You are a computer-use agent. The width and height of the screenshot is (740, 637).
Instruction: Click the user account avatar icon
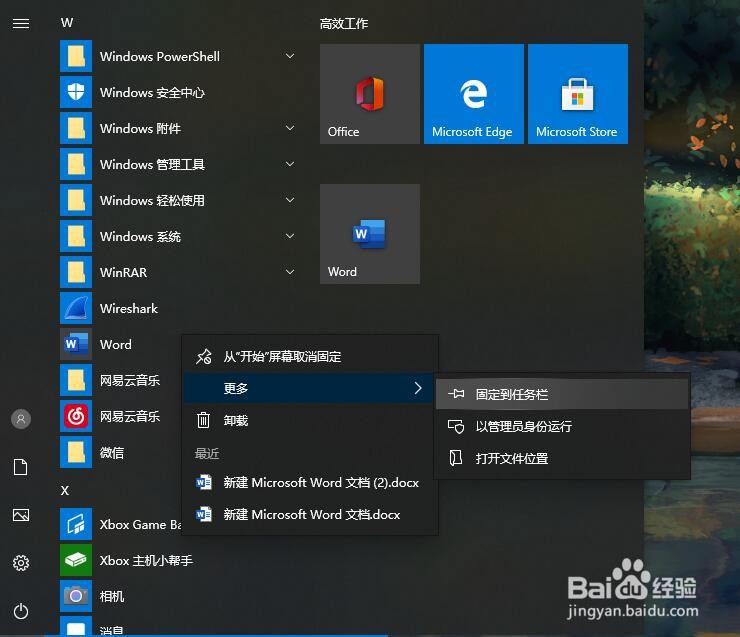21,419
